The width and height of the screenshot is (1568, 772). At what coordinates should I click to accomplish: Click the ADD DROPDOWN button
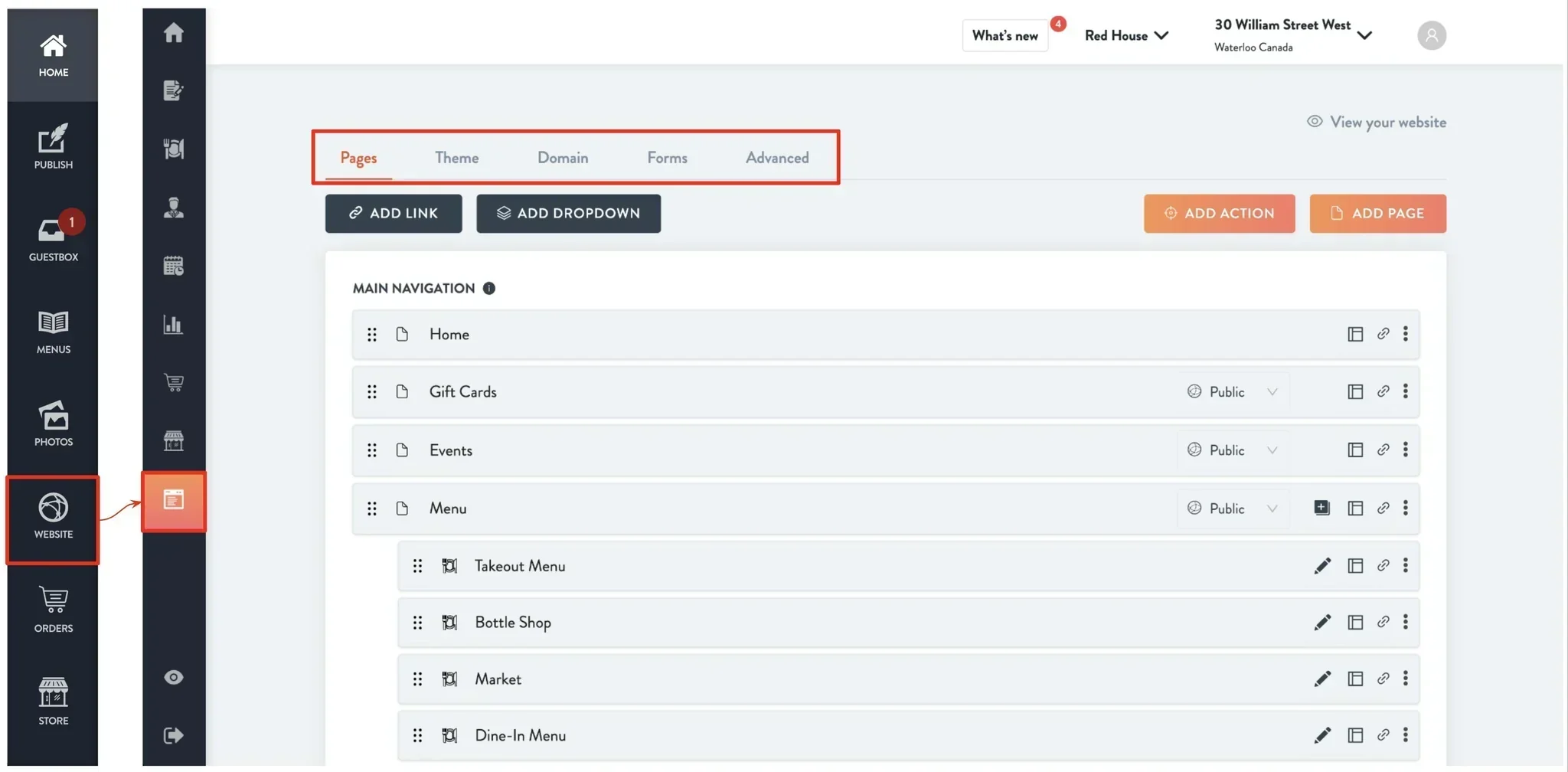click(568, 214)
